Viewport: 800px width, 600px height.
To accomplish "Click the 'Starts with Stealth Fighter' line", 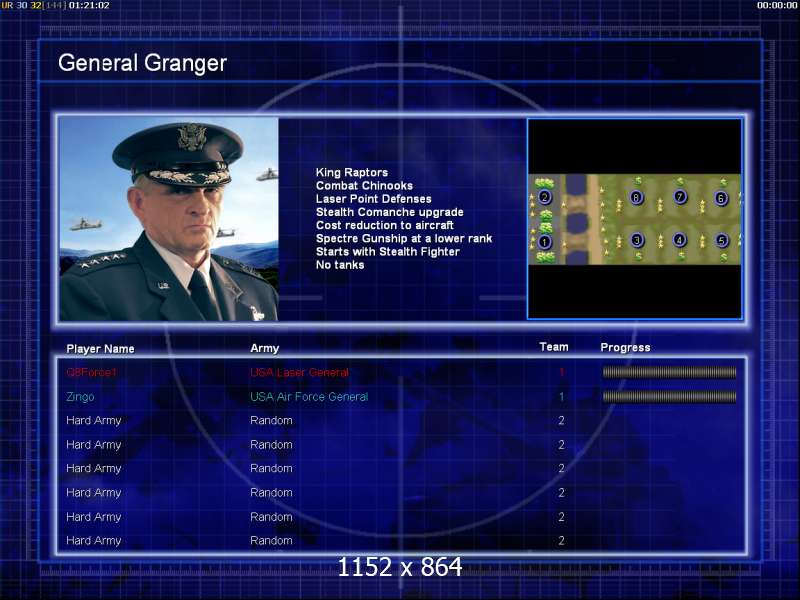I will (388, 252).
